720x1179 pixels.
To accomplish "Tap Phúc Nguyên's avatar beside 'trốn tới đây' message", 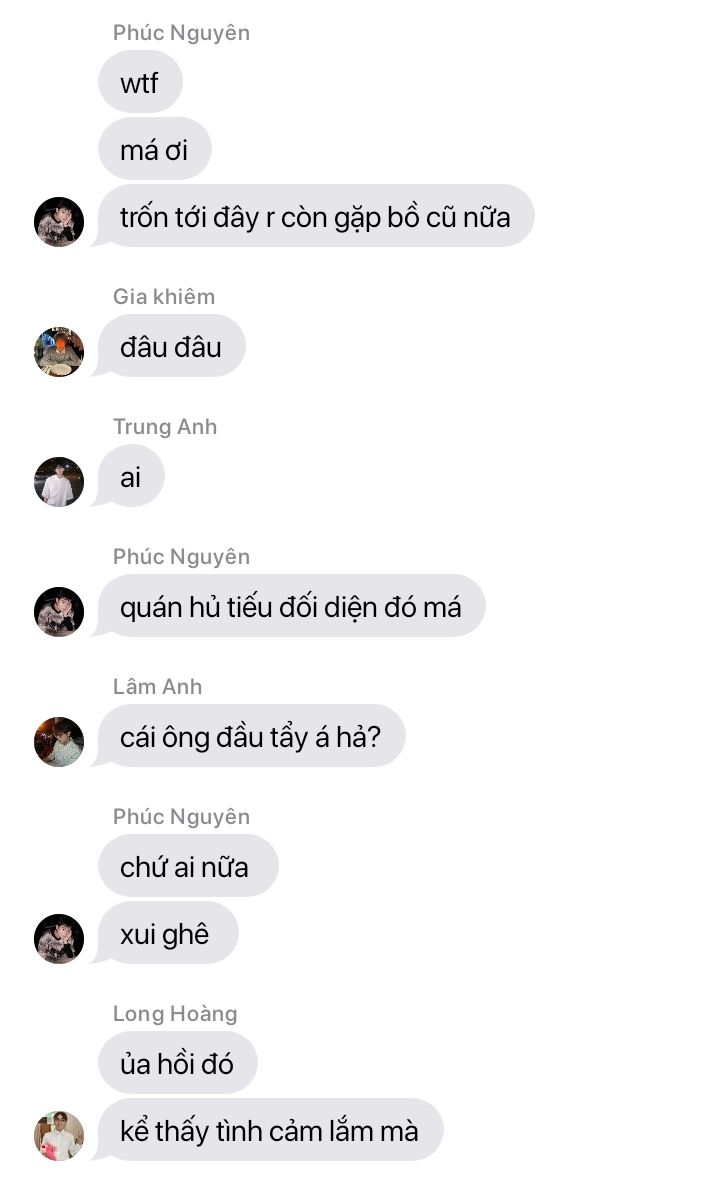I will click(59, 222).
